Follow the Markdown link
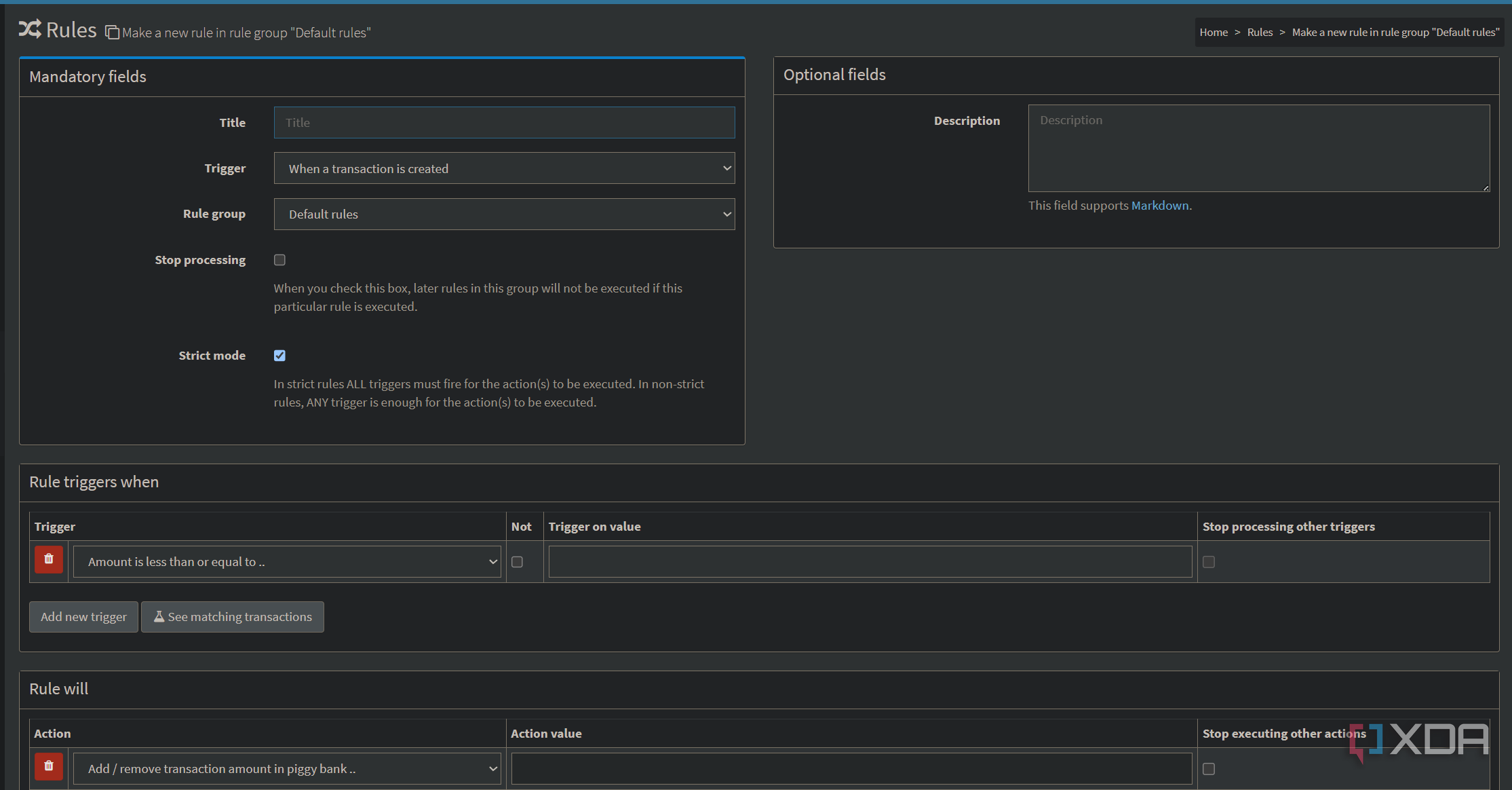The image size is (1512, 790). pos(1160,206)
